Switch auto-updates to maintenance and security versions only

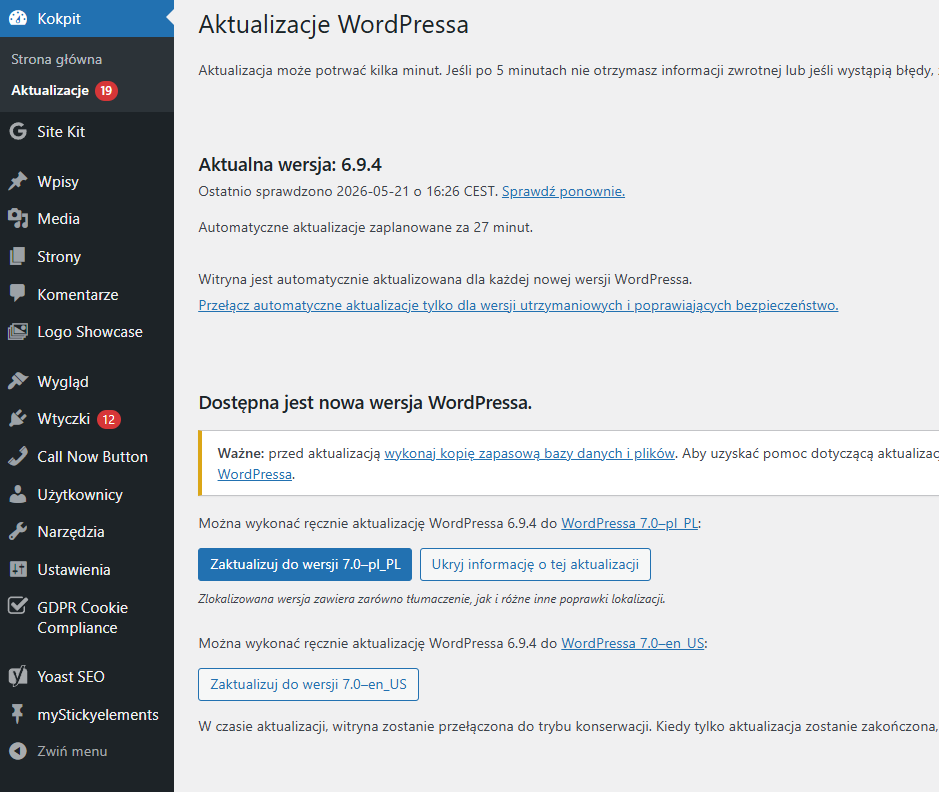(518, 305)
